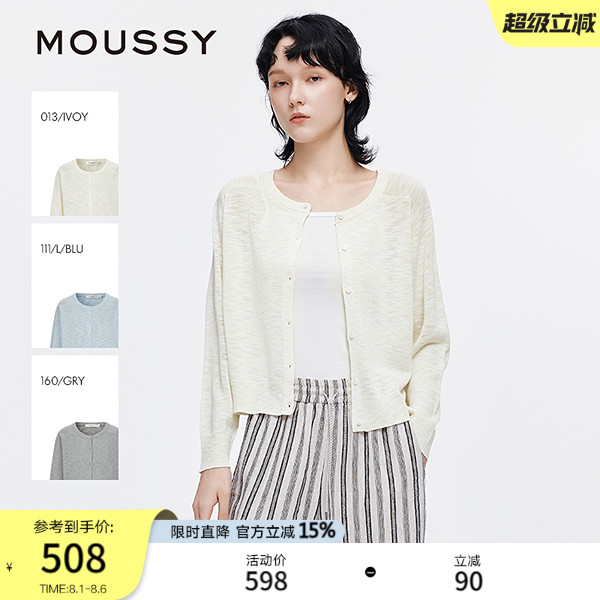
Task: Click the 160/GRY color code label
Action: (x=62, y=381)
